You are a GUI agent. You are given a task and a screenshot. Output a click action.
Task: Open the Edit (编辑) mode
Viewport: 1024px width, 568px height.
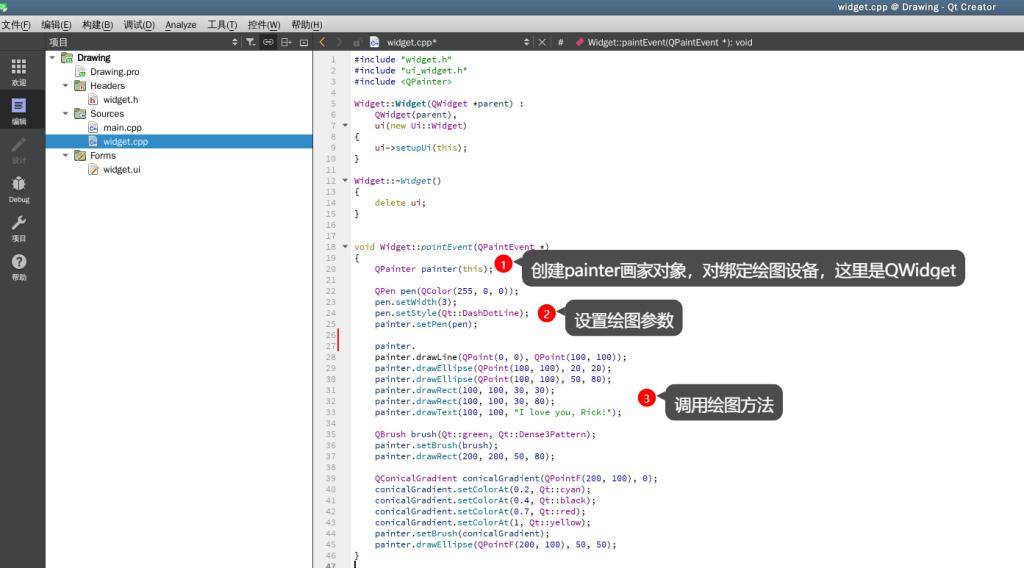(x=18, y=110)
